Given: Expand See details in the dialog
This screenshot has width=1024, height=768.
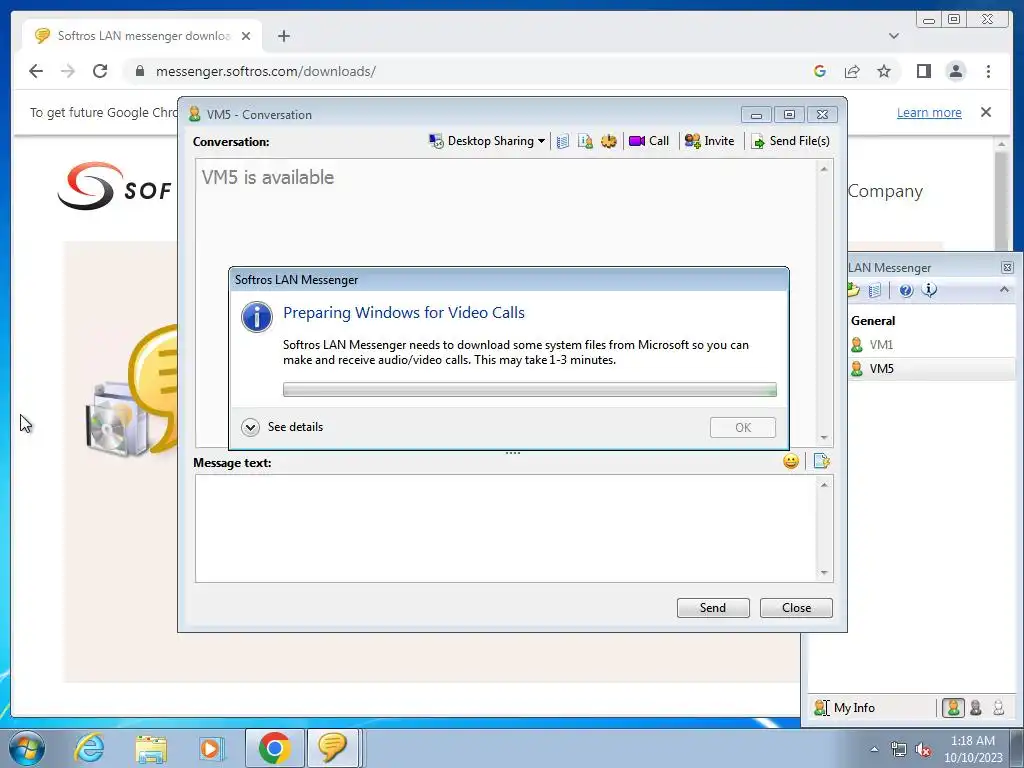Looking at the screenshot, I should tap(282, 427).
